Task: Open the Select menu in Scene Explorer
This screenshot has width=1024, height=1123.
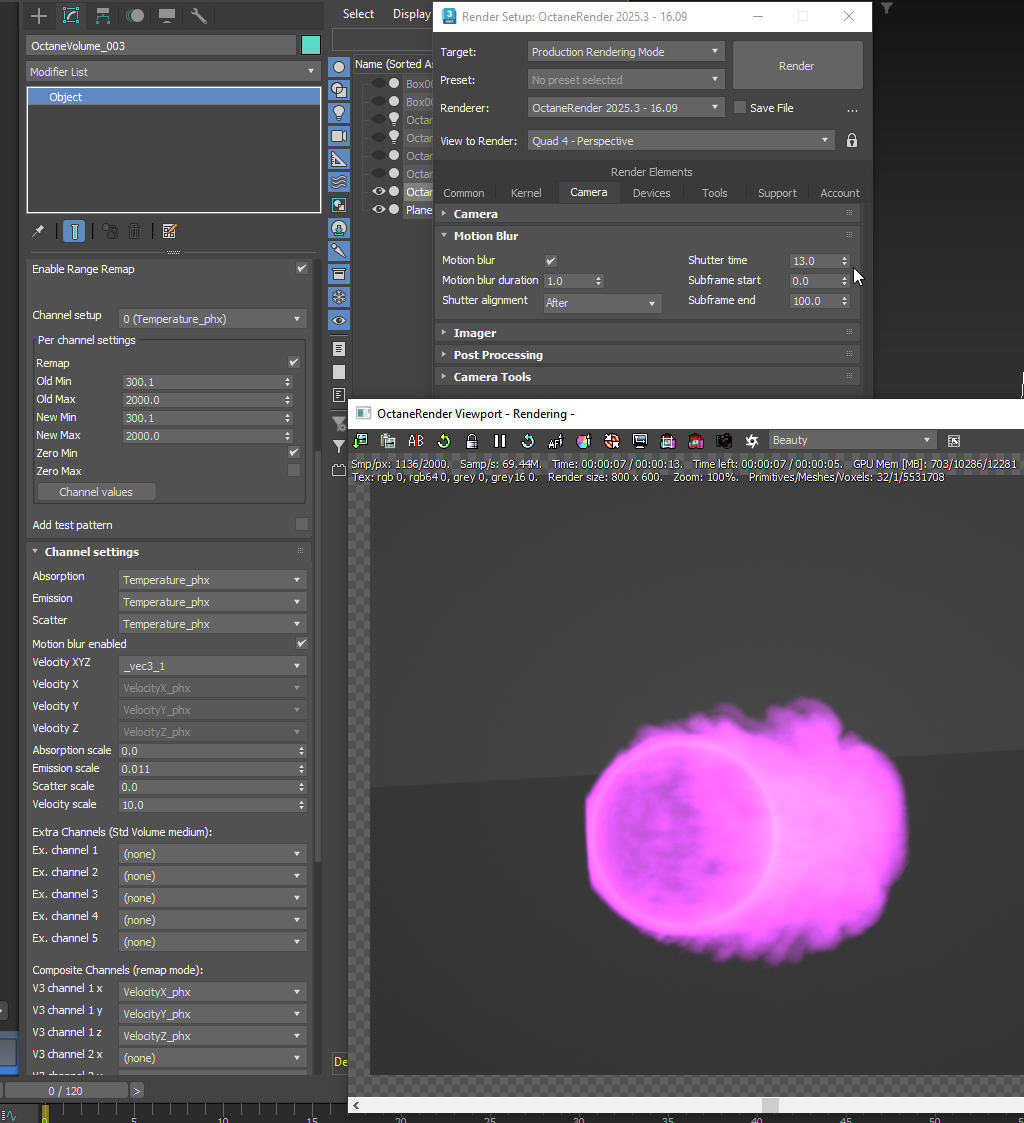Action: click(358, 14)
